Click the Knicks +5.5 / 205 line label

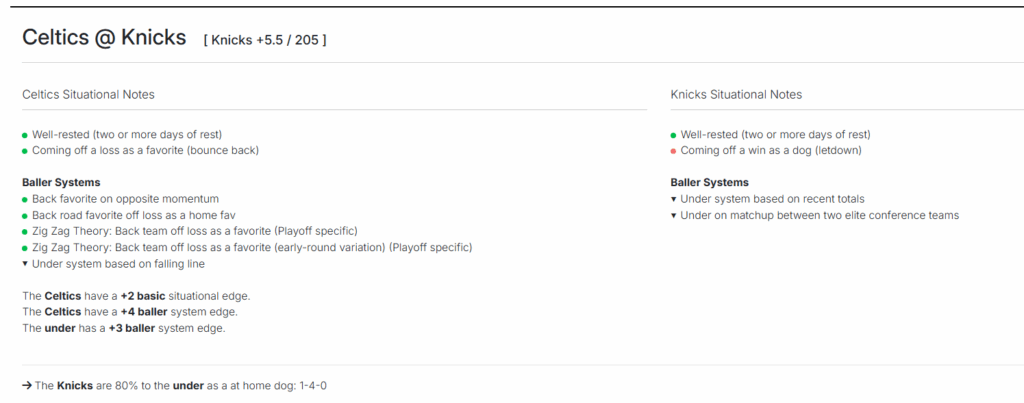(x=265, y=40)
